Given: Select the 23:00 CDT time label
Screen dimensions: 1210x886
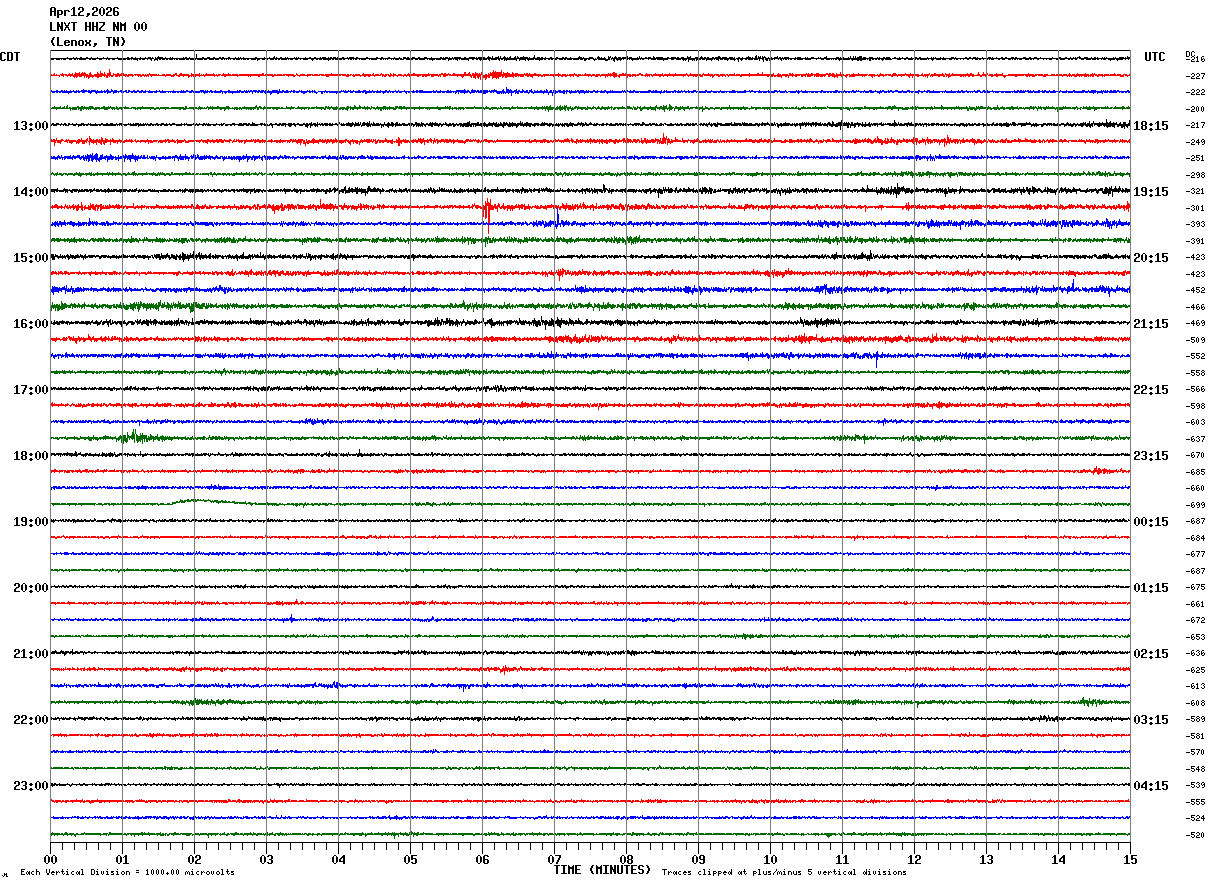Looking at the screenshot, I should coord(30,786).
